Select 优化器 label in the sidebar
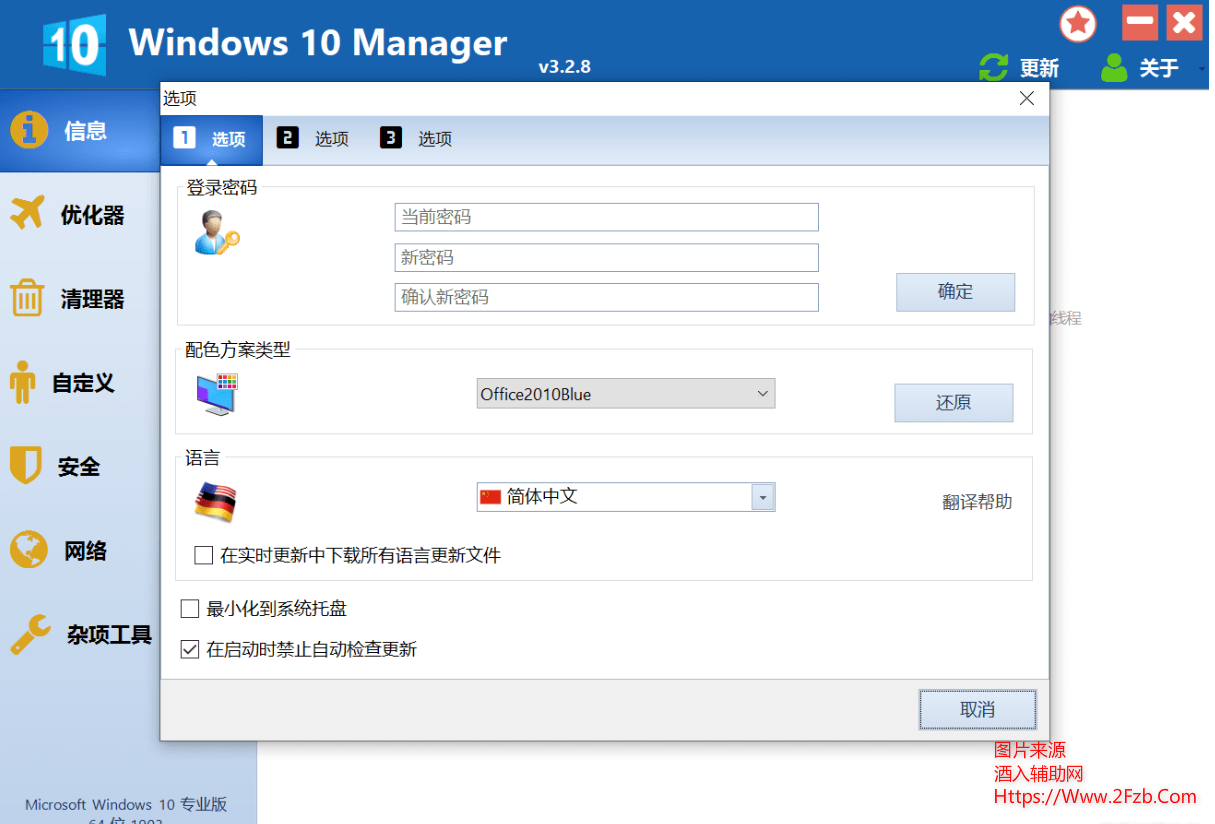Screen dimensions: 1215x824 [x=93, y=215]
